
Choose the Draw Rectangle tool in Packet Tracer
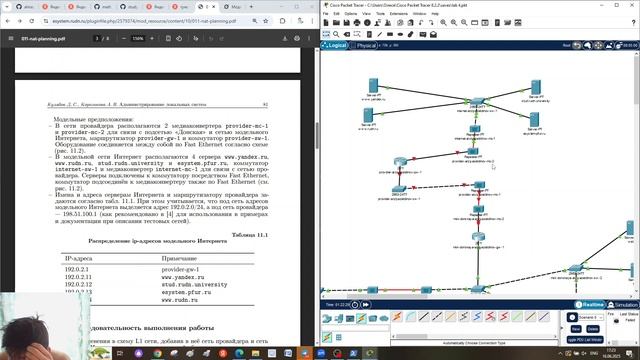(x=390, y=34)
